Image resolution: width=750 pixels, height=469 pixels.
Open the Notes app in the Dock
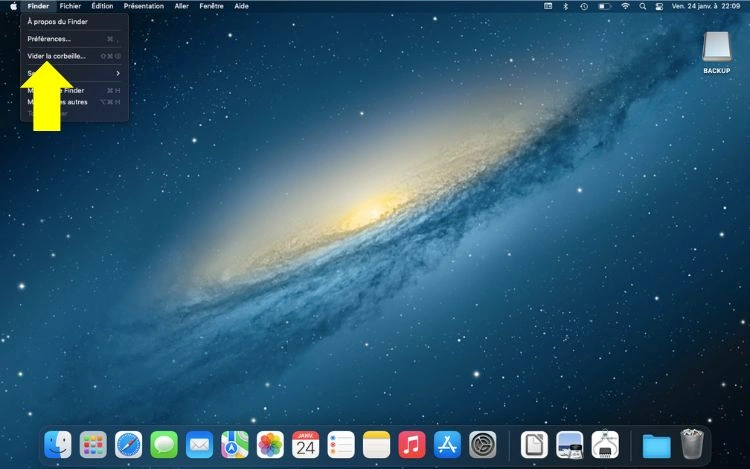[376, 445]
